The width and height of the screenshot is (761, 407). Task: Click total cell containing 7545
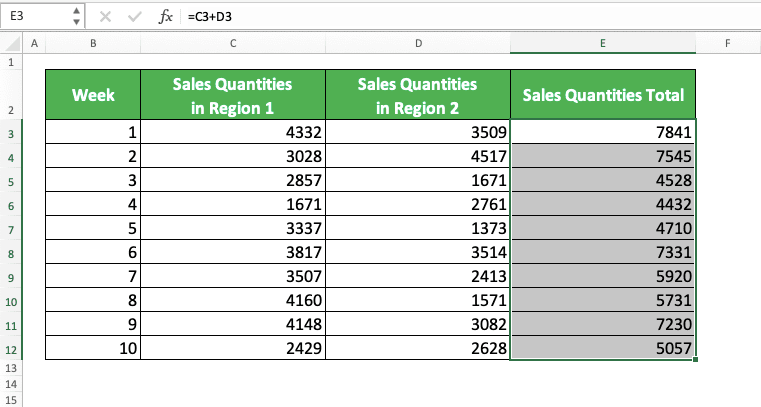[603, 156]
